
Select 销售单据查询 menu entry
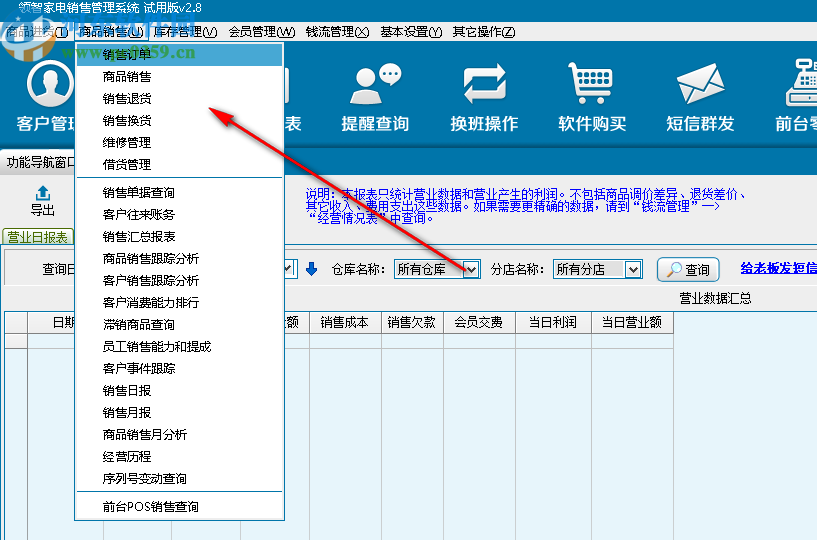179,192
